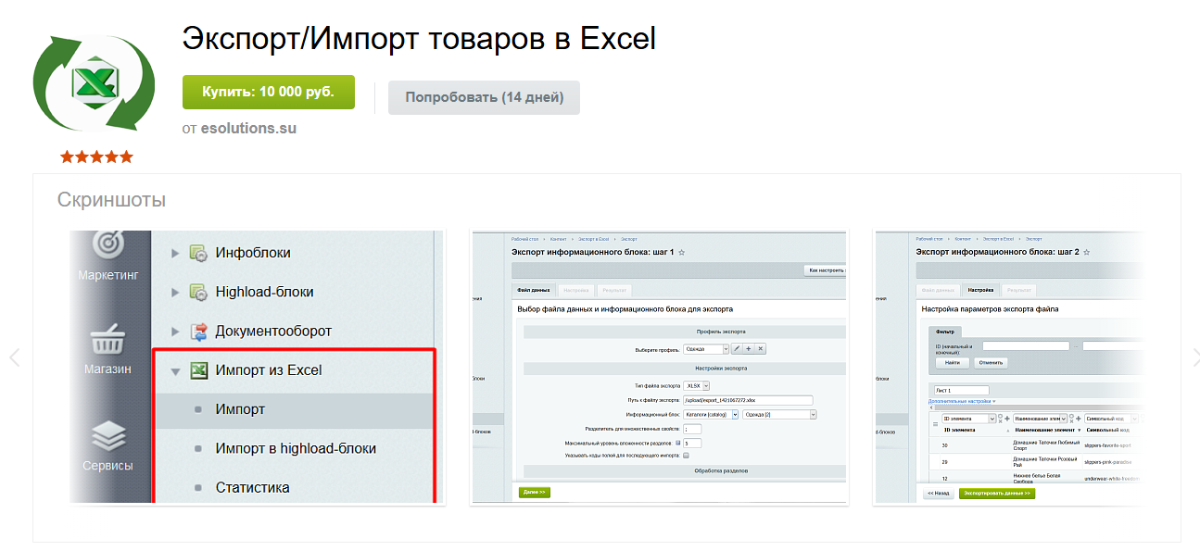Click Попробовать (14 дней) trial button
The width and height of the screenshot is (1200, 551).
[484, 97]
